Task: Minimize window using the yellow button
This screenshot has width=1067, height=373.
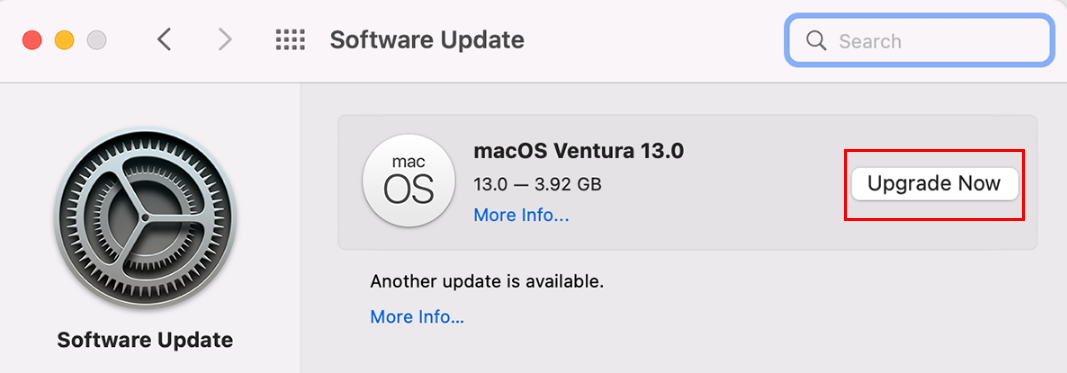Action: point(65,40)
